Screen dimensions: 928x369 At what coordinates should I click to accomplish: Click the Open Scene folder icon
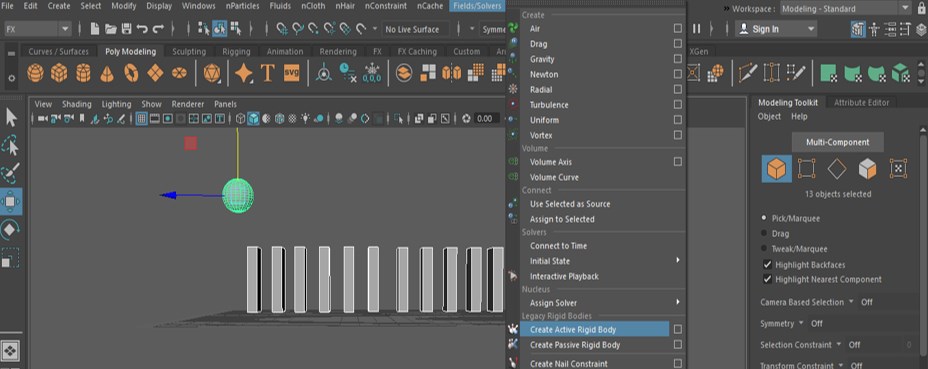pyautogui.click(x=111, y=29)
